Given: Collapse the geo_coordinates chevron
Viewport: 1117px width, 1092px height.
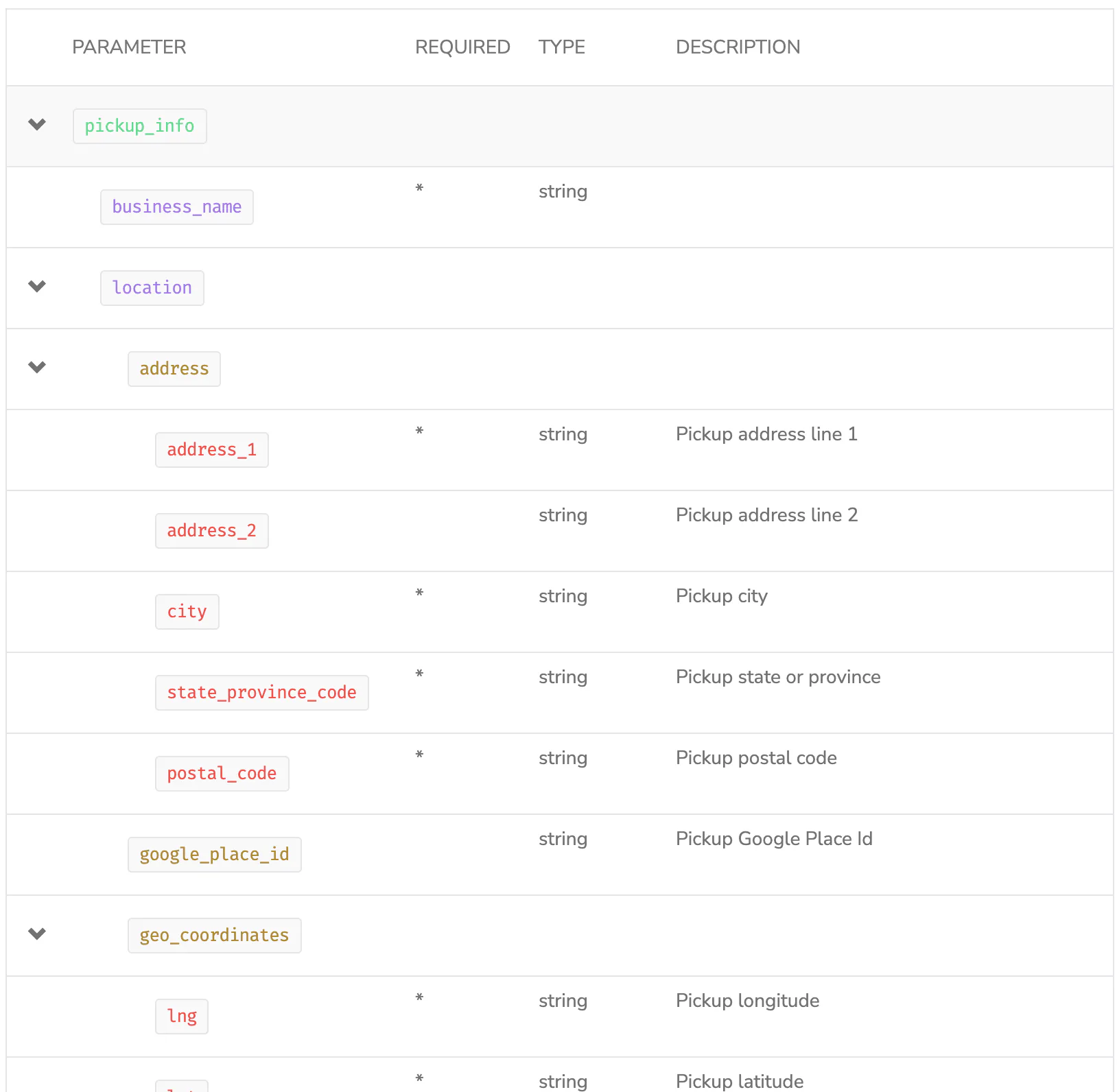Looking at the screenshot, I should [x=37, y=934].
